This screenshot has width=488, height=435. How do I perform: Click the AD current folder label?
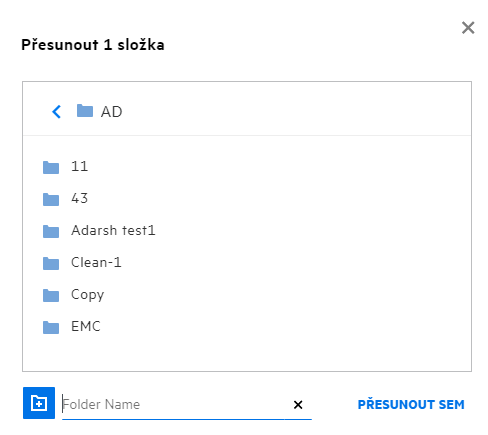point(111,112)
